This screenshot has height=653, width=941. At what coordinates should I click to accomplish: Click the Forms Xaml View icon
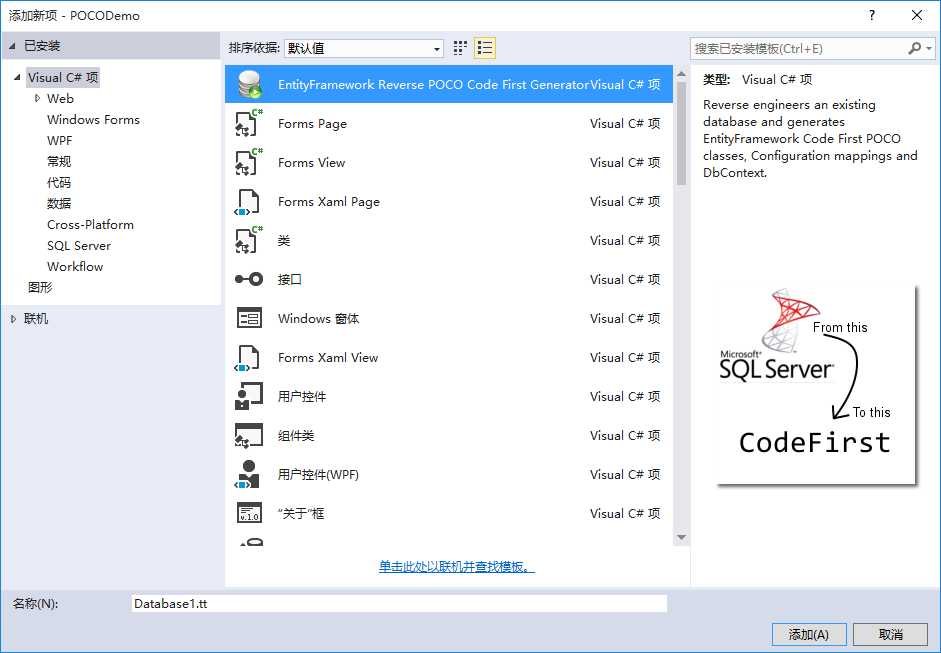(x=247, y=358)
